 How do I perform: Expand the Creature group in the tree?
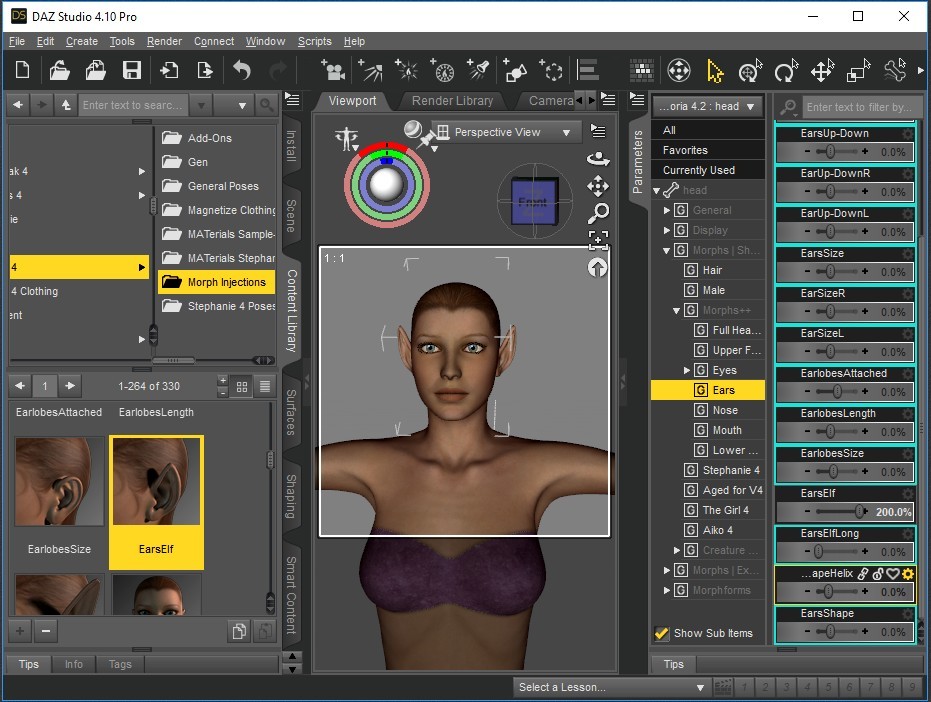click(x=676, y=551)
